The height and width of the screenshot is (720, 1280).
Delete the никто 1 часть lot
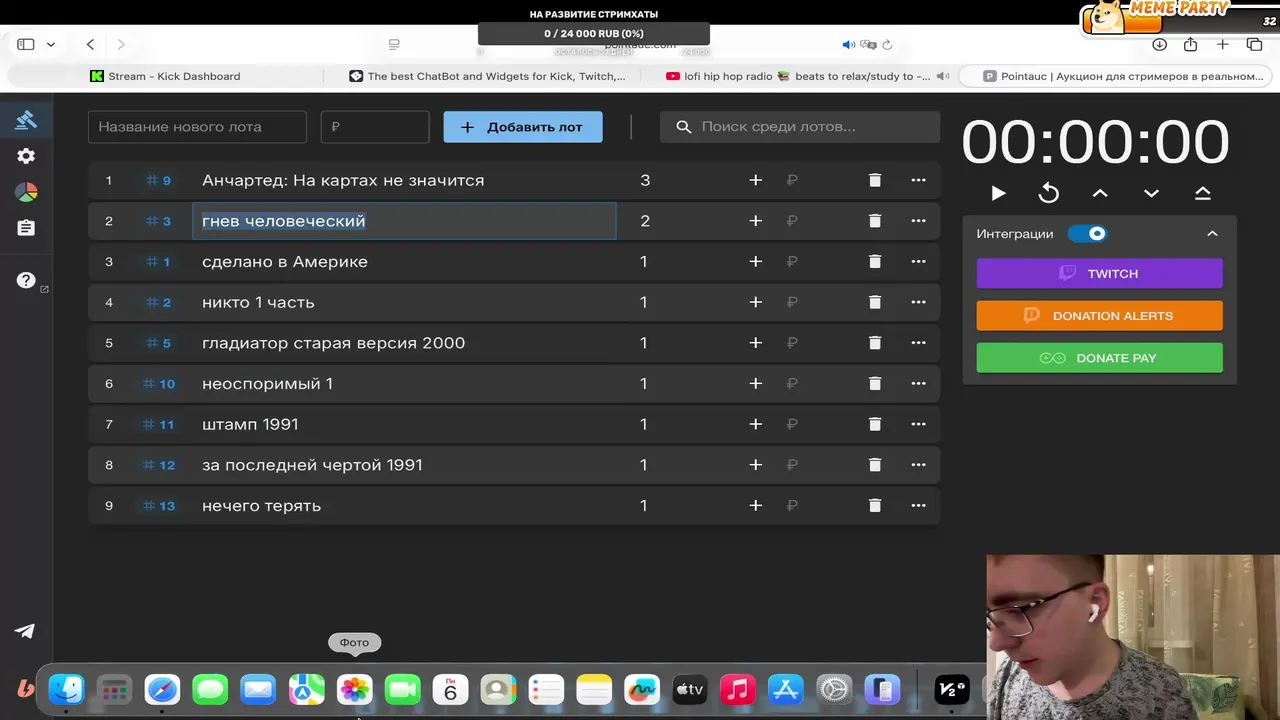[875, 302]
